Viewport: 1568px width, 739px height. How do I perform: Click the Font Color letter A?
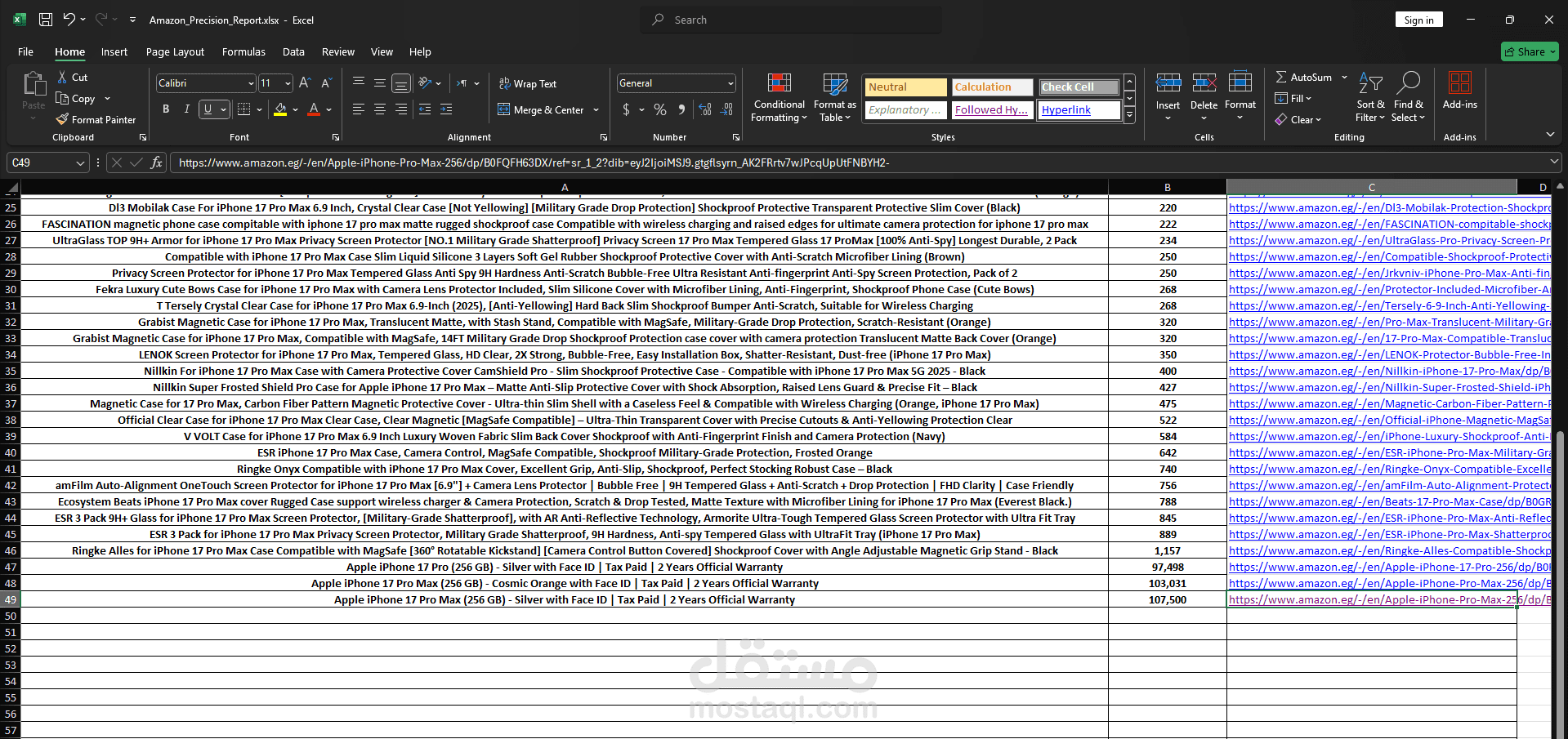314,109
